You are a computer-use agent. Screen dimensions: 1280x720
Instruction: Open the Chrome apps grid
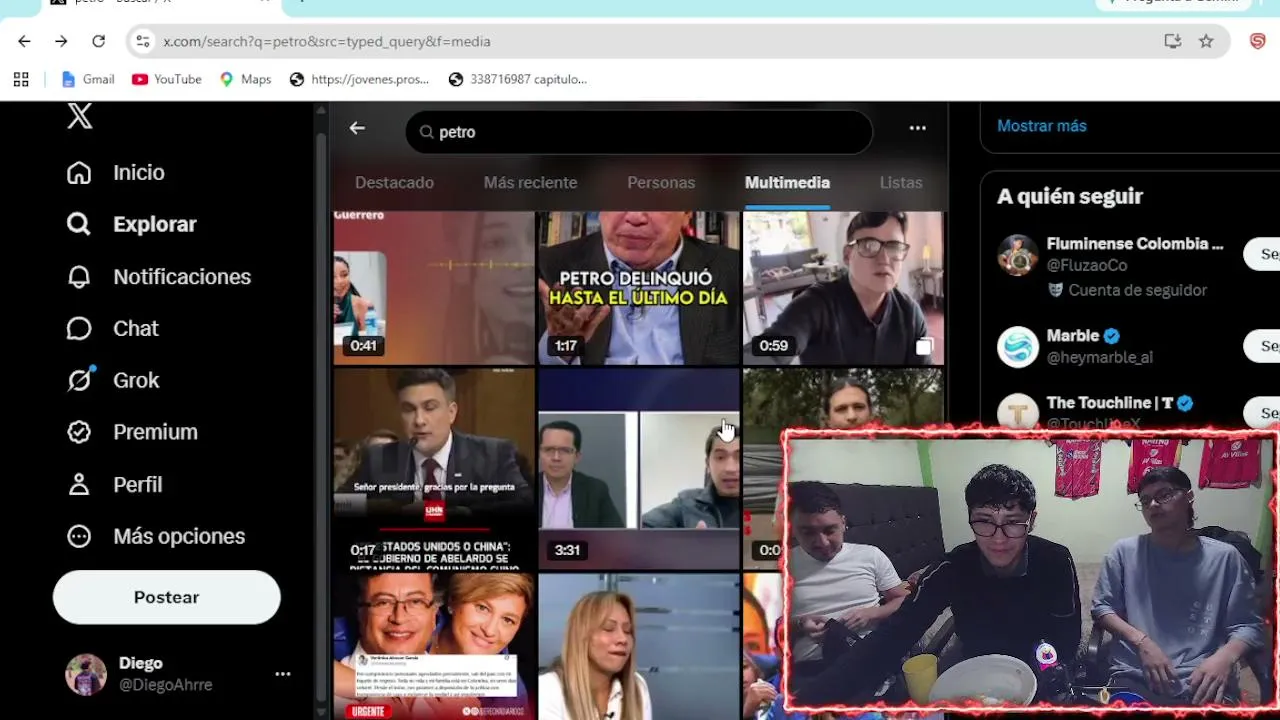[21, 79]
